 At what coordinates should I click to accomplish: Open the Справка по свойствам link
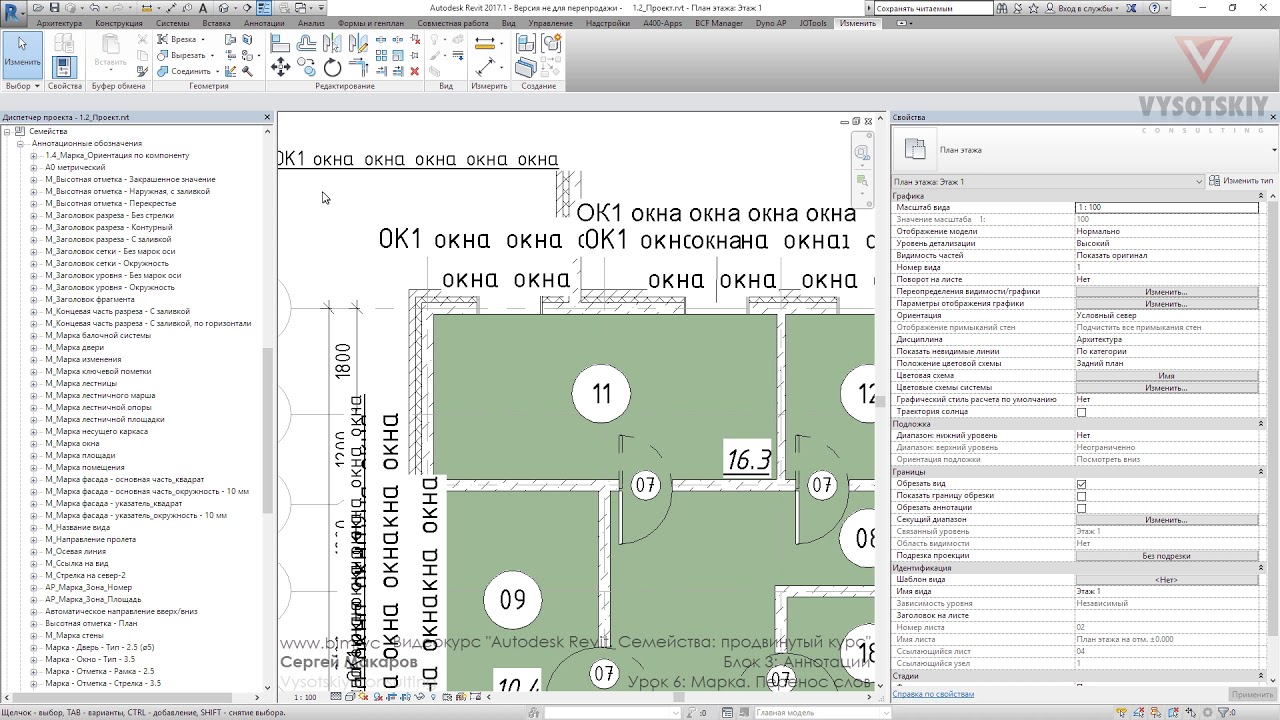point(933,694)
